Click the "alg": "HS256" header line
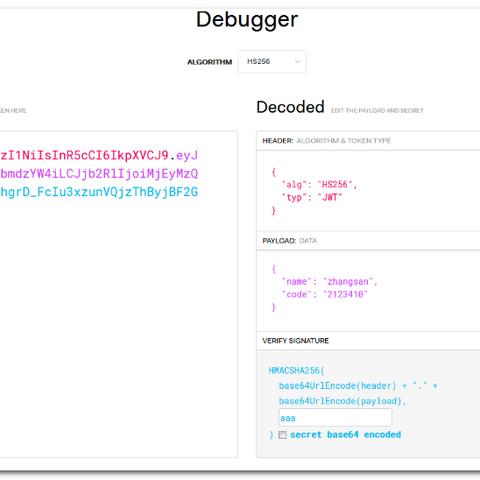The height and width of the screenshot is (480, 480). coord(319,185)
